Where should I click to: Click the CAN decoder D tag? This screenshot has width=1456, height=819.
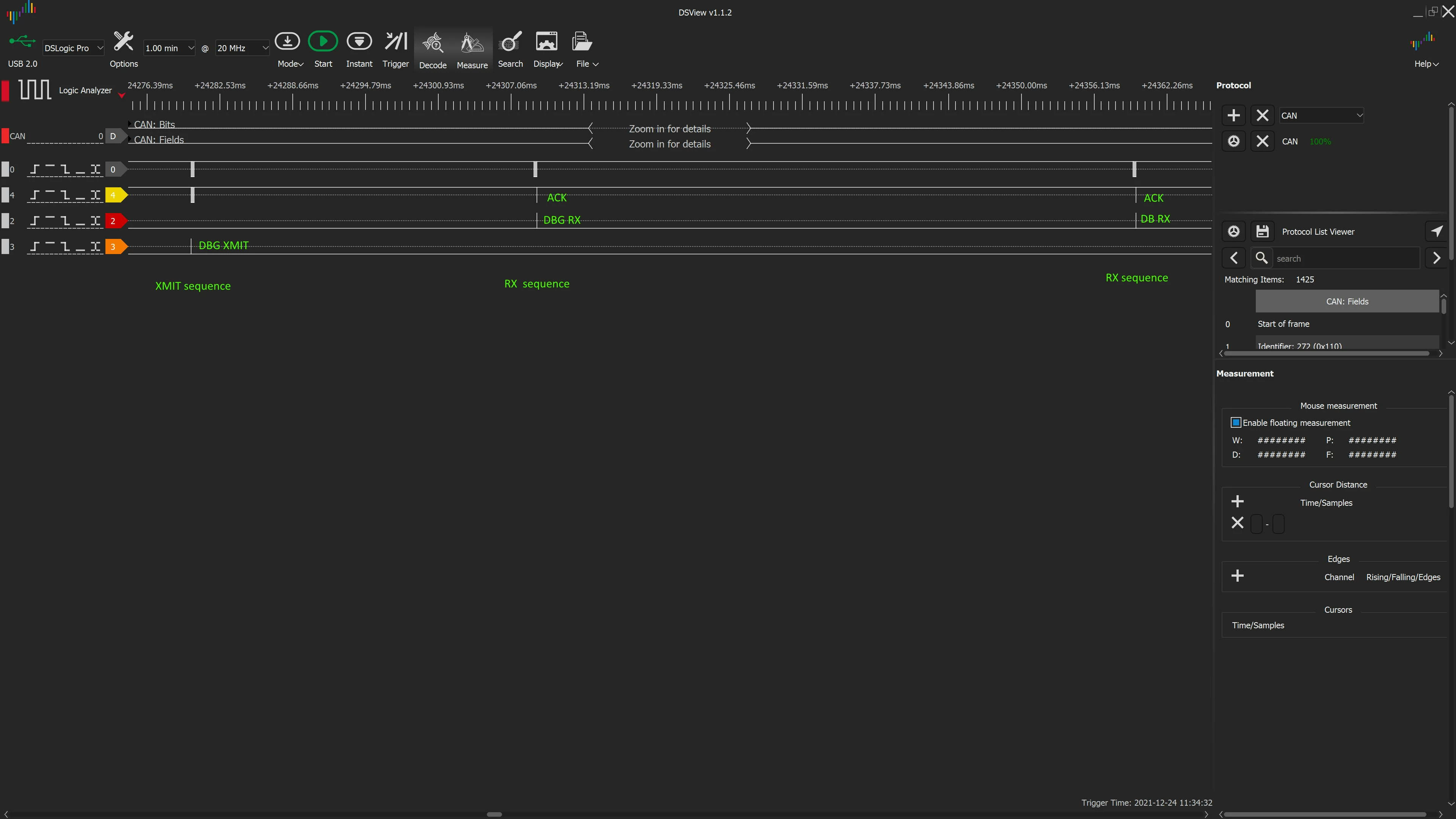click(115, 136)
